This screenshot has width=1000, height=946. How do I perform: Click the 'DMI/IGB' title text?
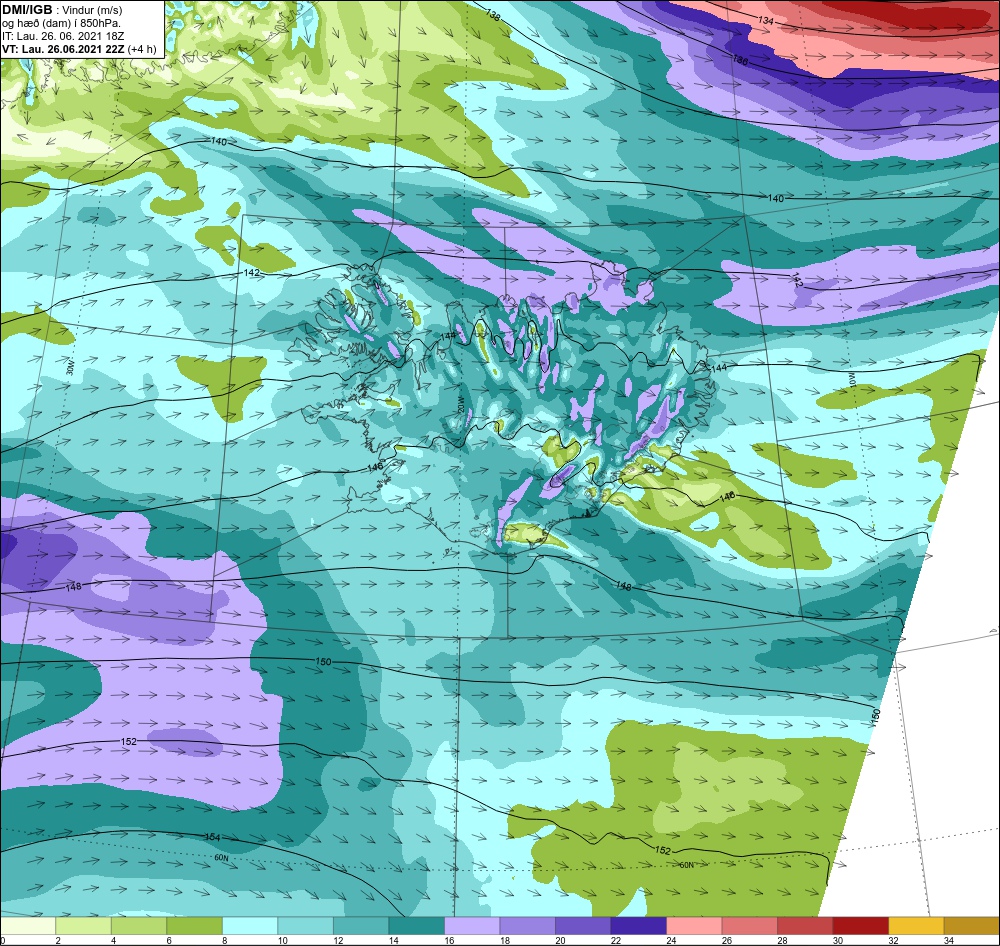coord(27,10)
